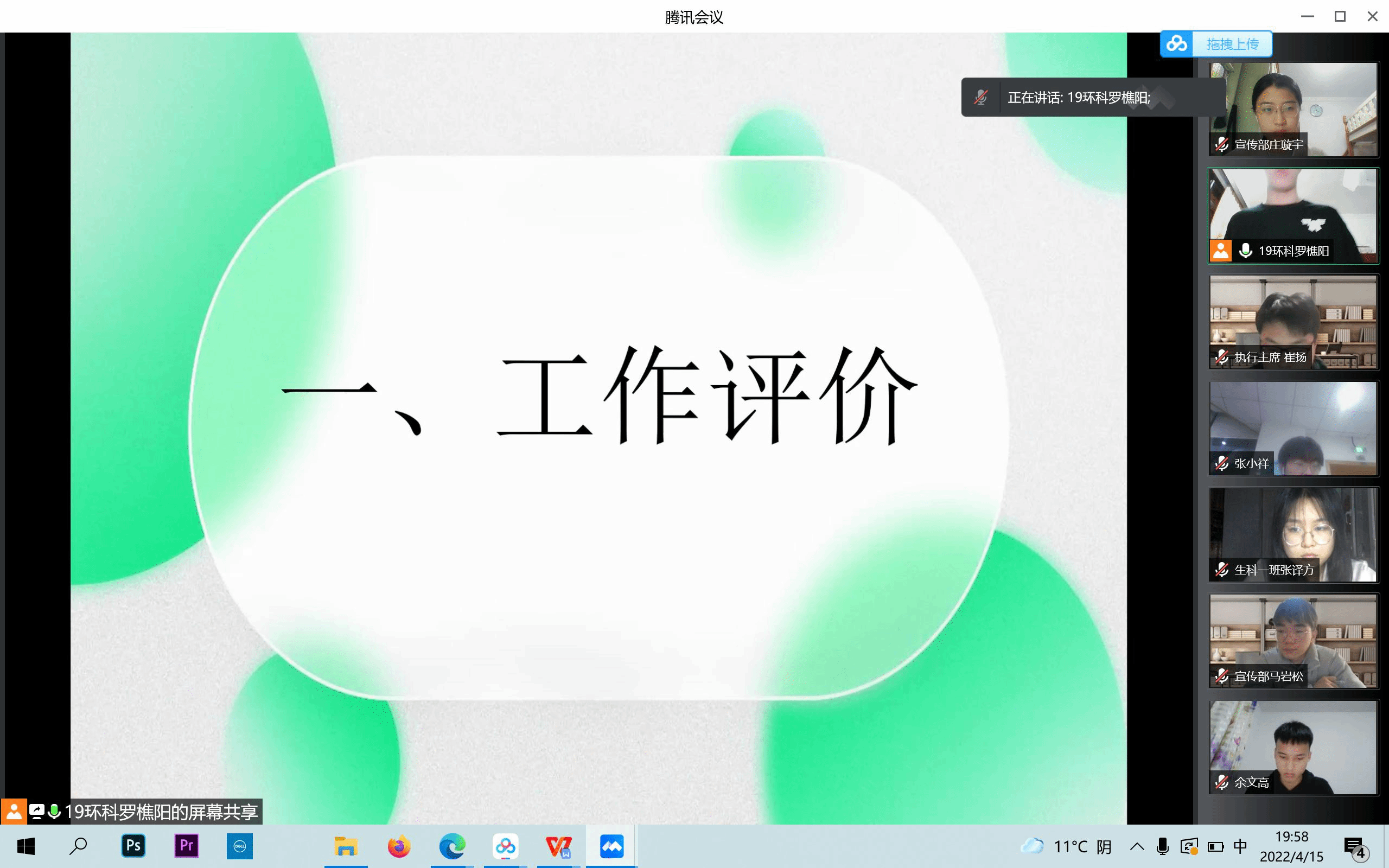Toggle the Chinese input method indicator
The image size is (1389, 868).
1240,846
